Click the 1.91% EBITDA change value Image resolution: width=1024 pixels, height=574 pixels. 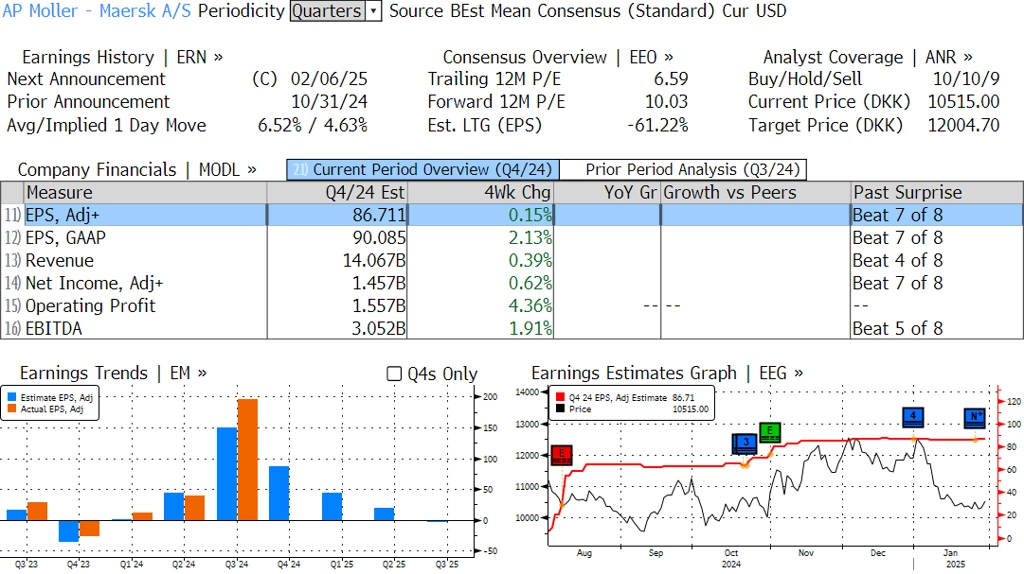pyautogui.click(x=530, y=328)
